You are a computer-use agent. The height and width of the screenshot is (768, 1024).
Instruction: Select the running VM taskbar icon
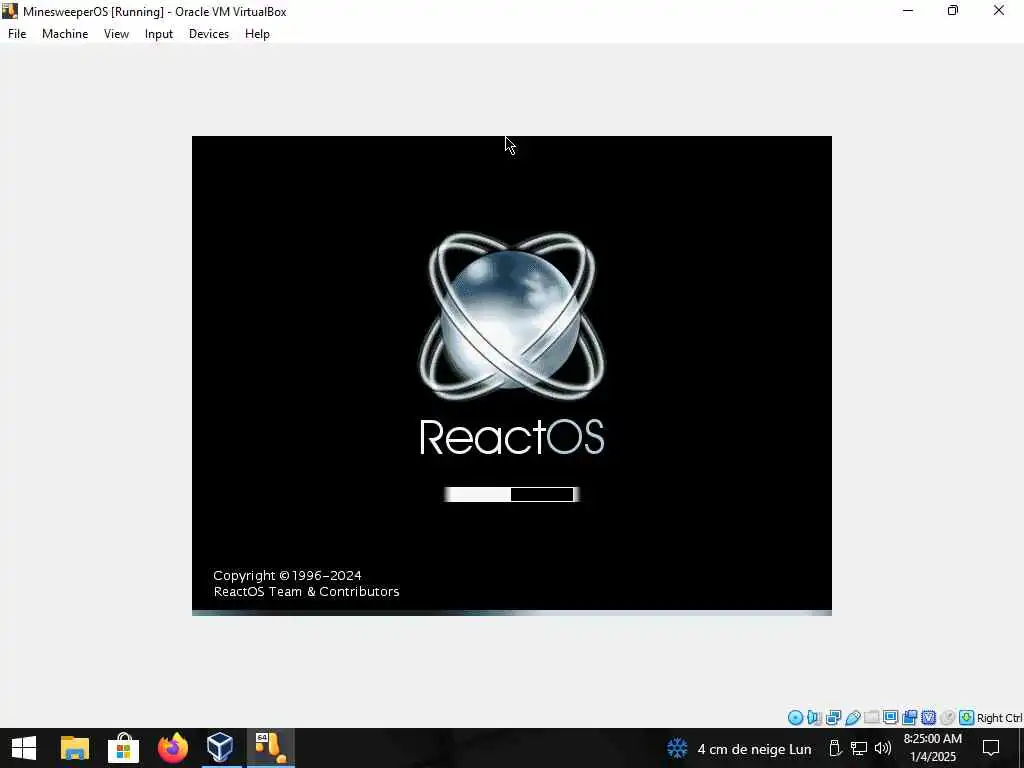tap(270, 748)
